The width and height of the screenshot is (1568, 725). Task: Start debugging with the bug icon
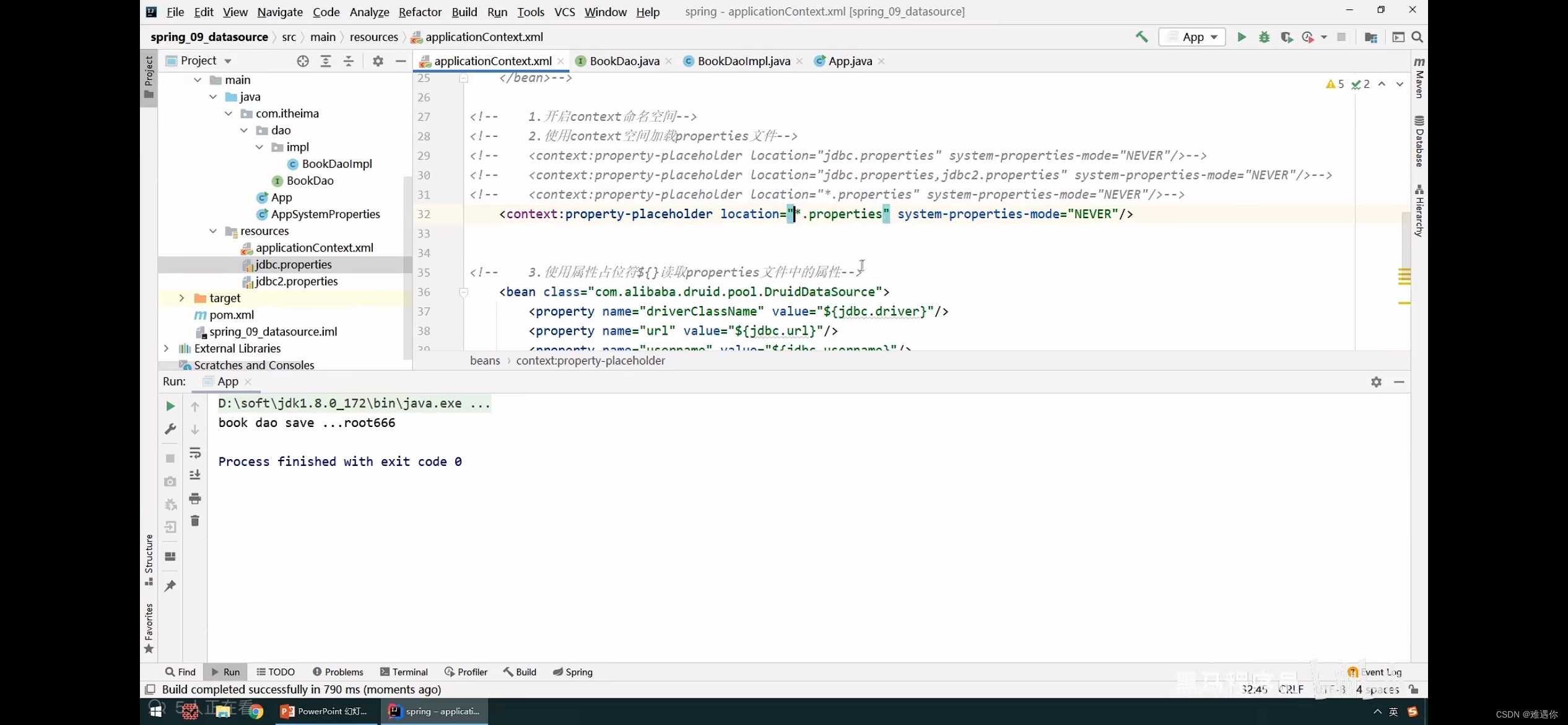point(1264,37)
